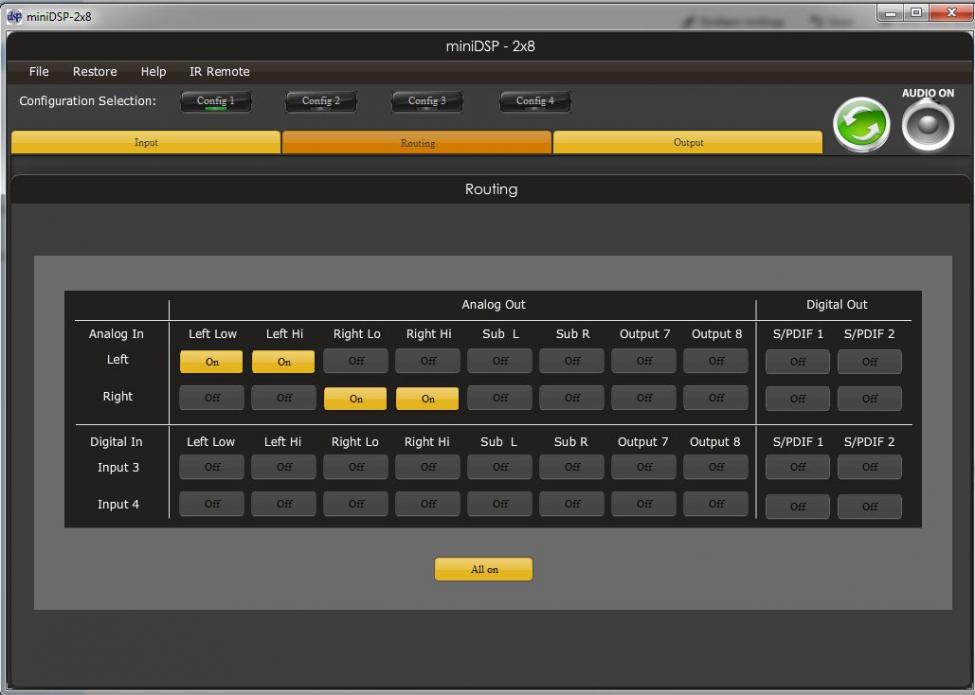Toggle the AUDIO ON speaker button

tap(928, 126)
